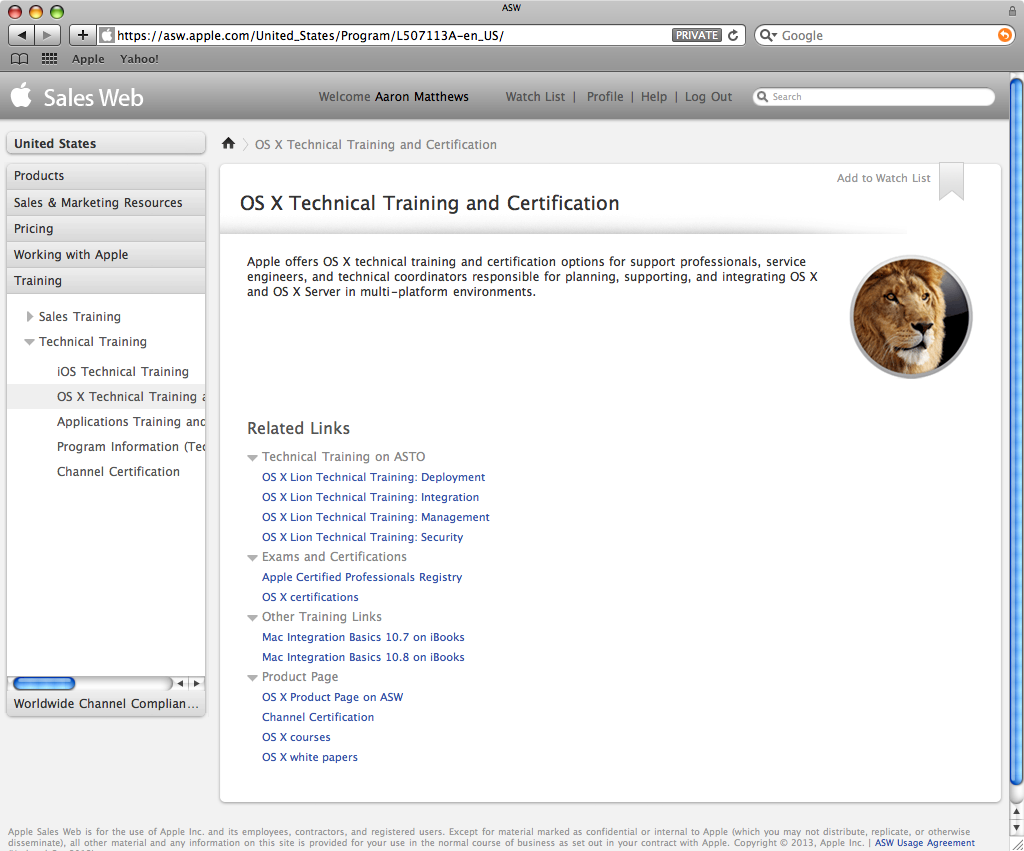
Task: Open Worldwide Channel Compliance link
Action: 106,703
